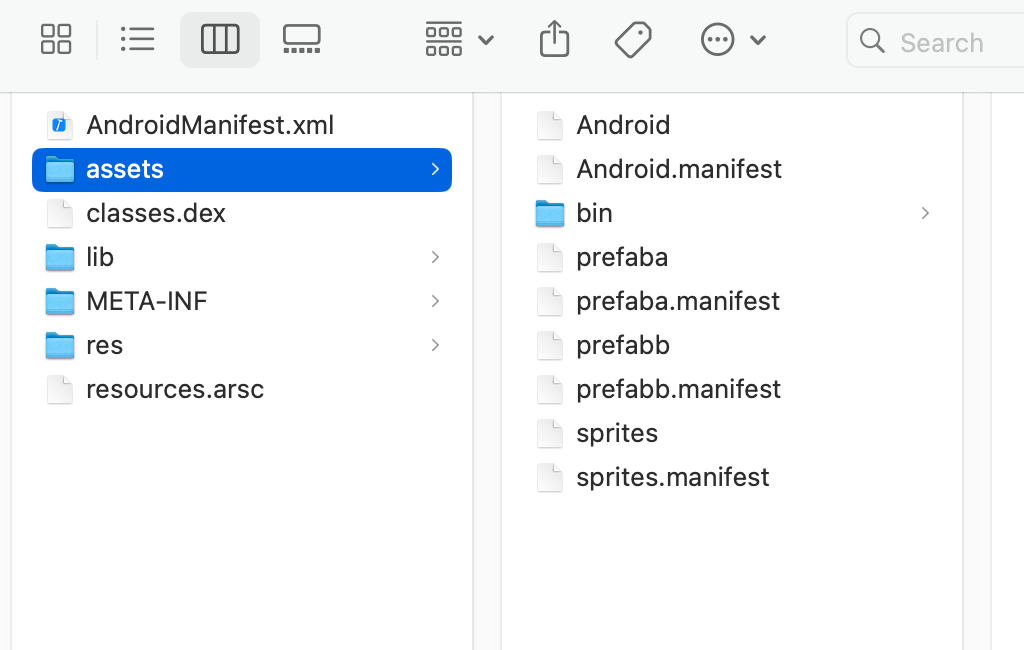Select the classes.dex file icon
Viewport: 1024px width, 650px height.
pyautogui.click(x=60, y=214)
